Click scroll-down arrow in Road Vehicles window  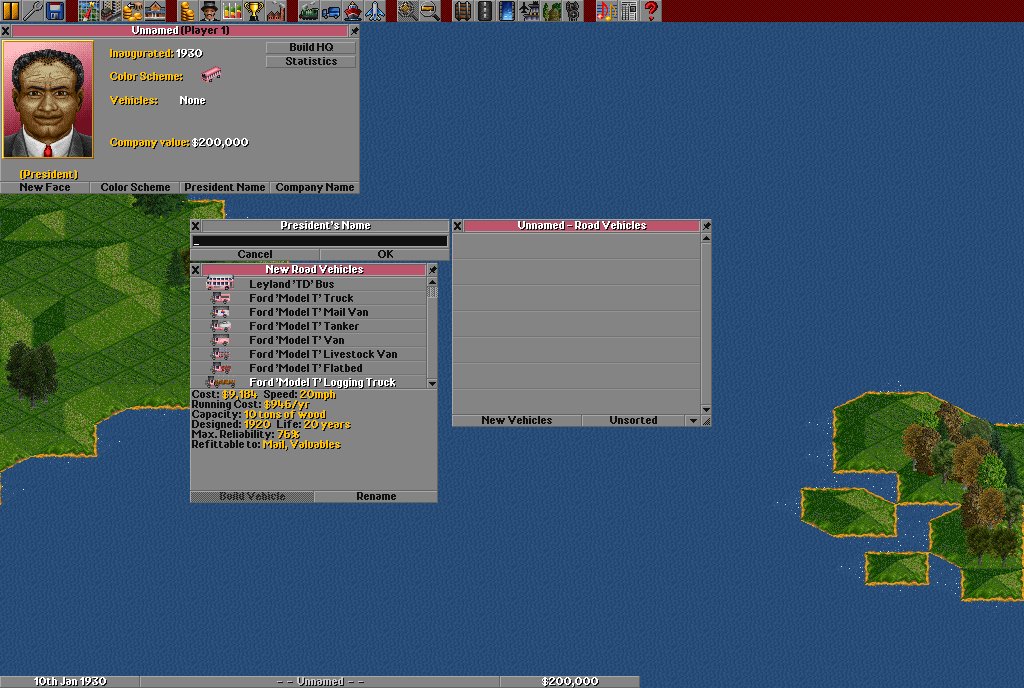(x=706, y=409)
